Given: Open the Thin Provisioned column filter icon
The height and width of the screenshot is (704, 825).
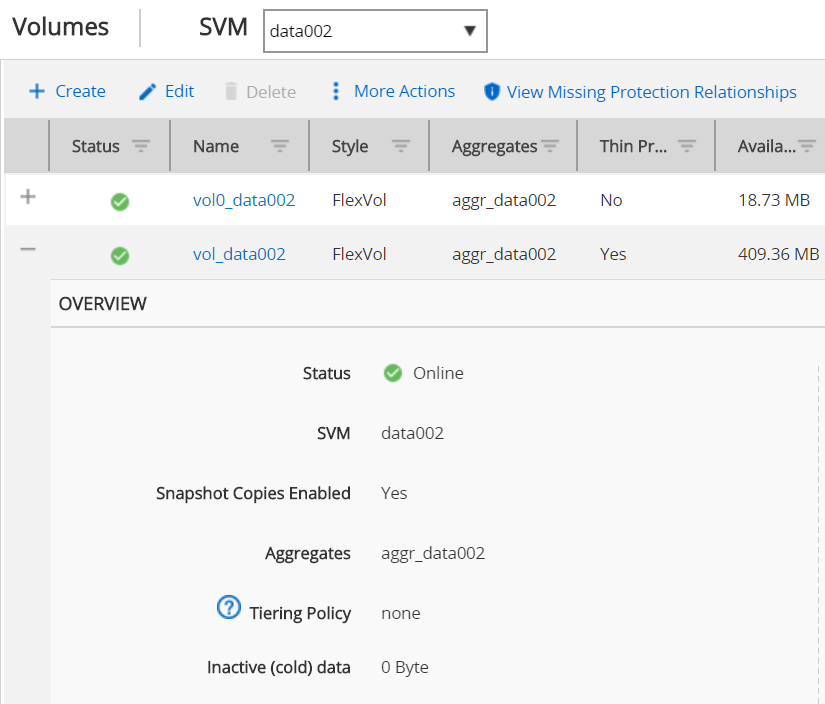Looking at the screenshot, I should [x=687, y=147].
